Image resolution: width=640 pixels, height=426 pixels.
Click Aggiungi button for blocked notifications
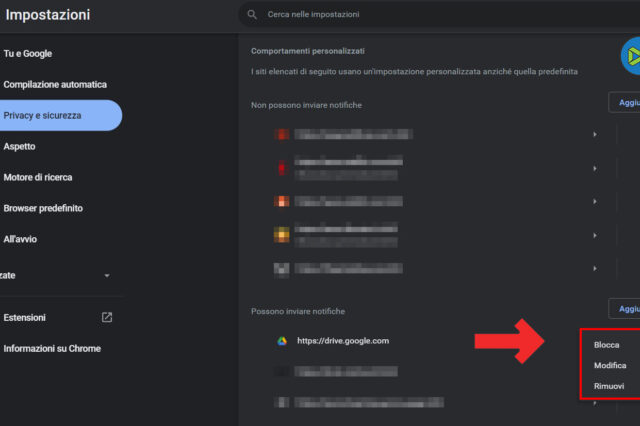[624, 102]
